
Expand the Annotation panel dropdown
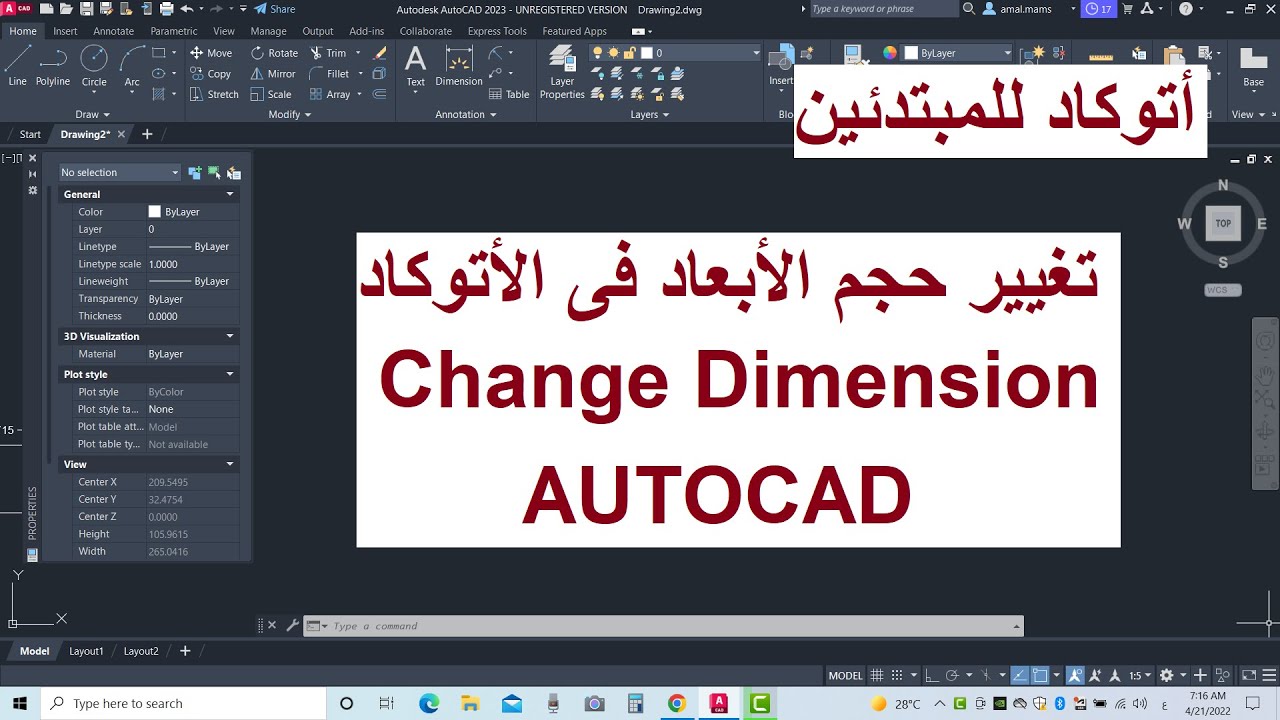click(x=466, y=115)
